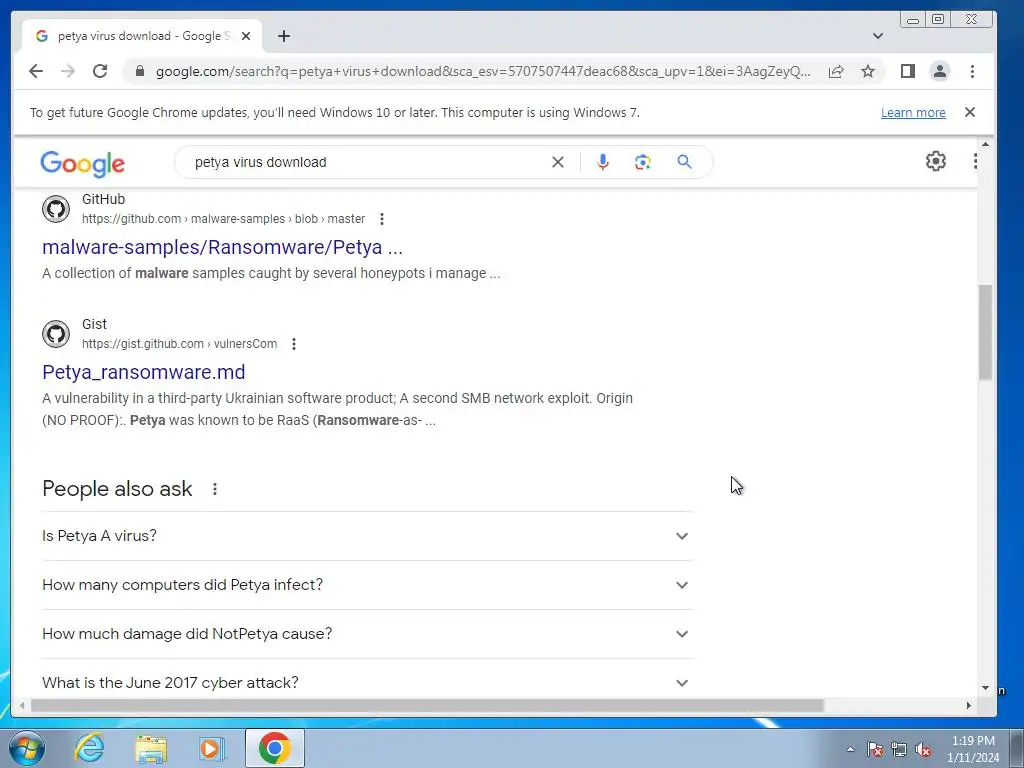The height and width of the screenshot is (768, 1024).
Task: Open People also ask options menu
Action: tap(215, 489)
